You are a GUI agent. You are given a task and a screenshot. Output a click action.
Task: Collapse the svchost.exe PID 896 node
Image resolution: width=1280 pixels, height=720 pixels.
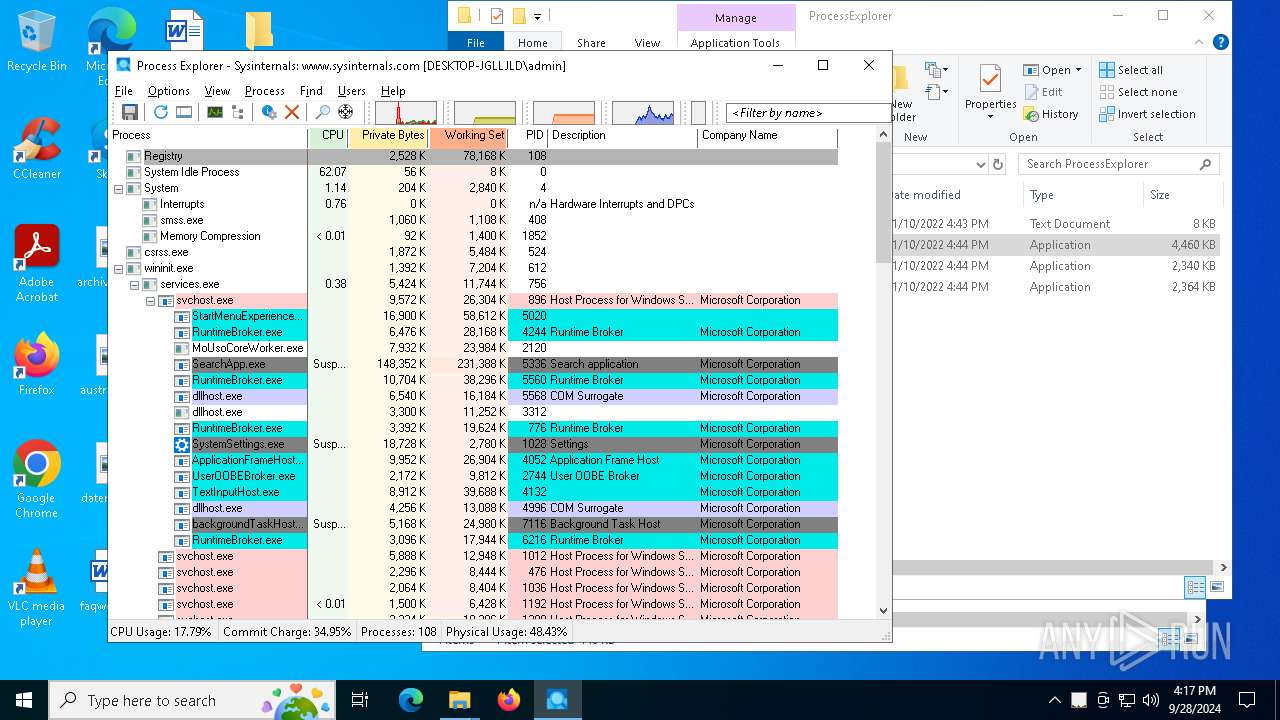click(x=150, y=300)
